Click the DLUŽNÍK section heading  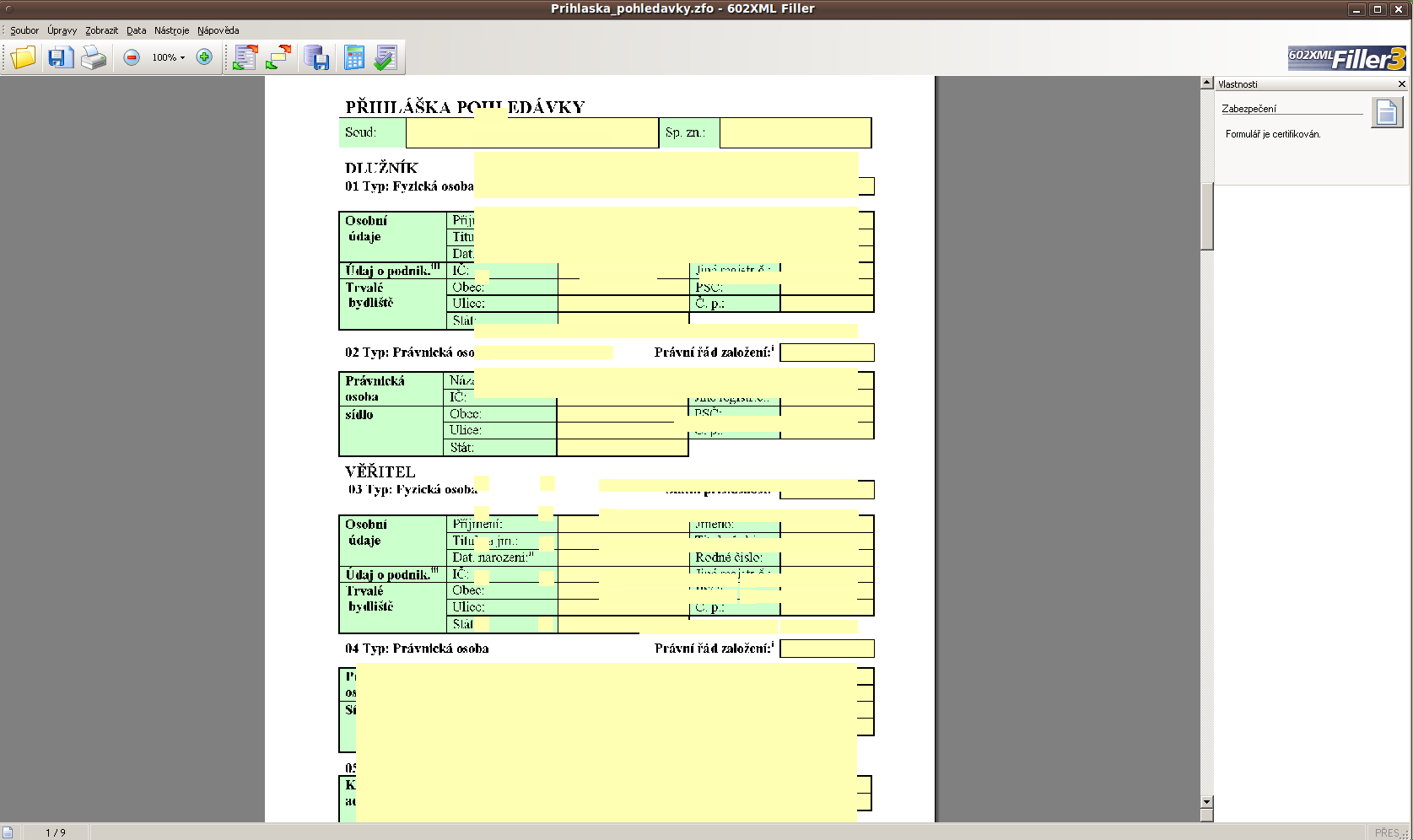click(381, 168)
